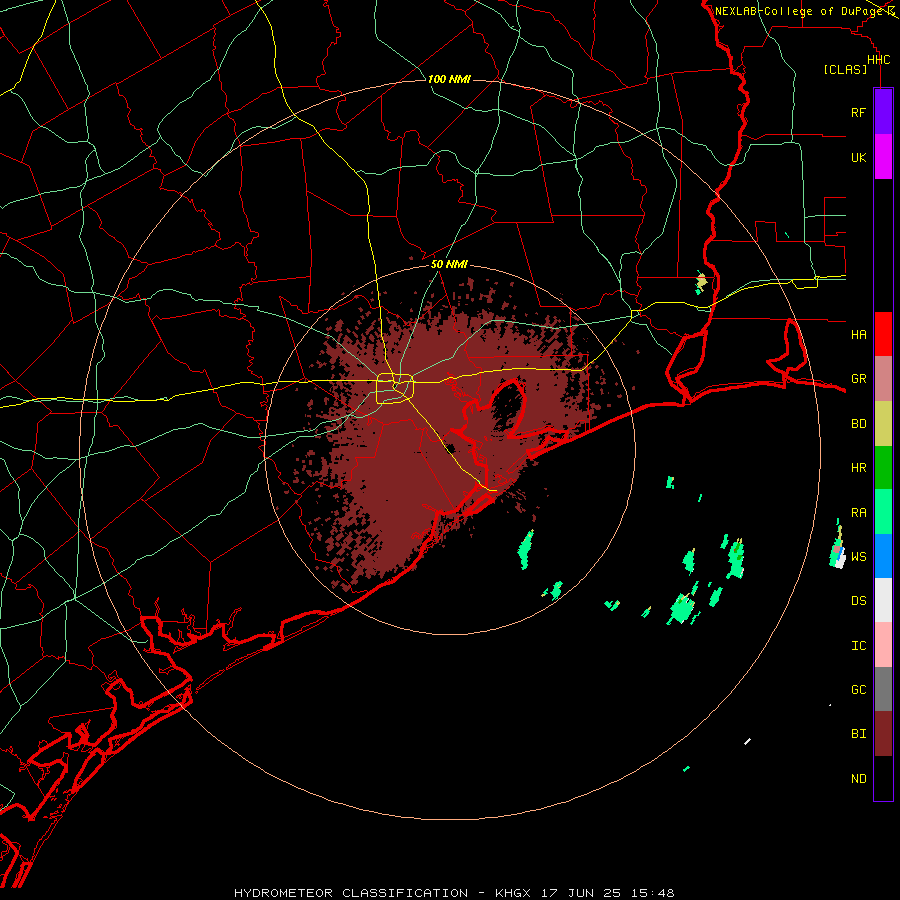Click the [CLAS] units label

pyautogui.click(x=845, y=70)
